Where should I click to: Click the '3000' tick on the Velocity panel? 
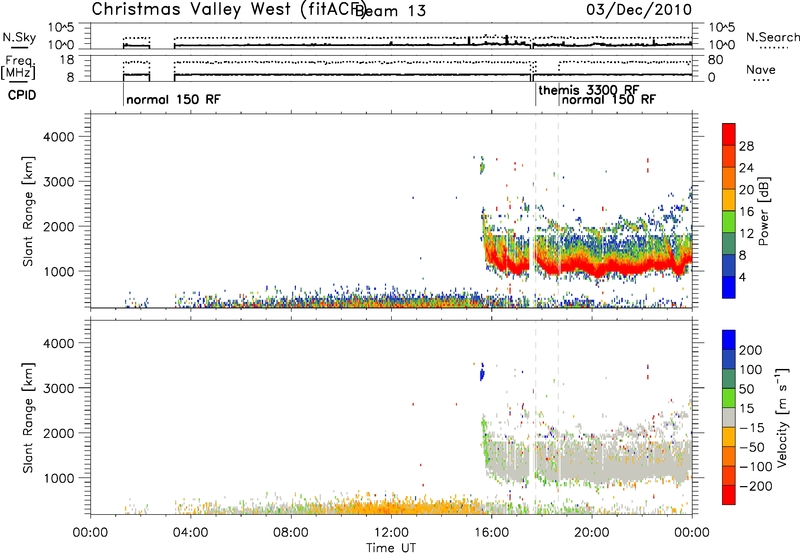(x=59, y=388)
